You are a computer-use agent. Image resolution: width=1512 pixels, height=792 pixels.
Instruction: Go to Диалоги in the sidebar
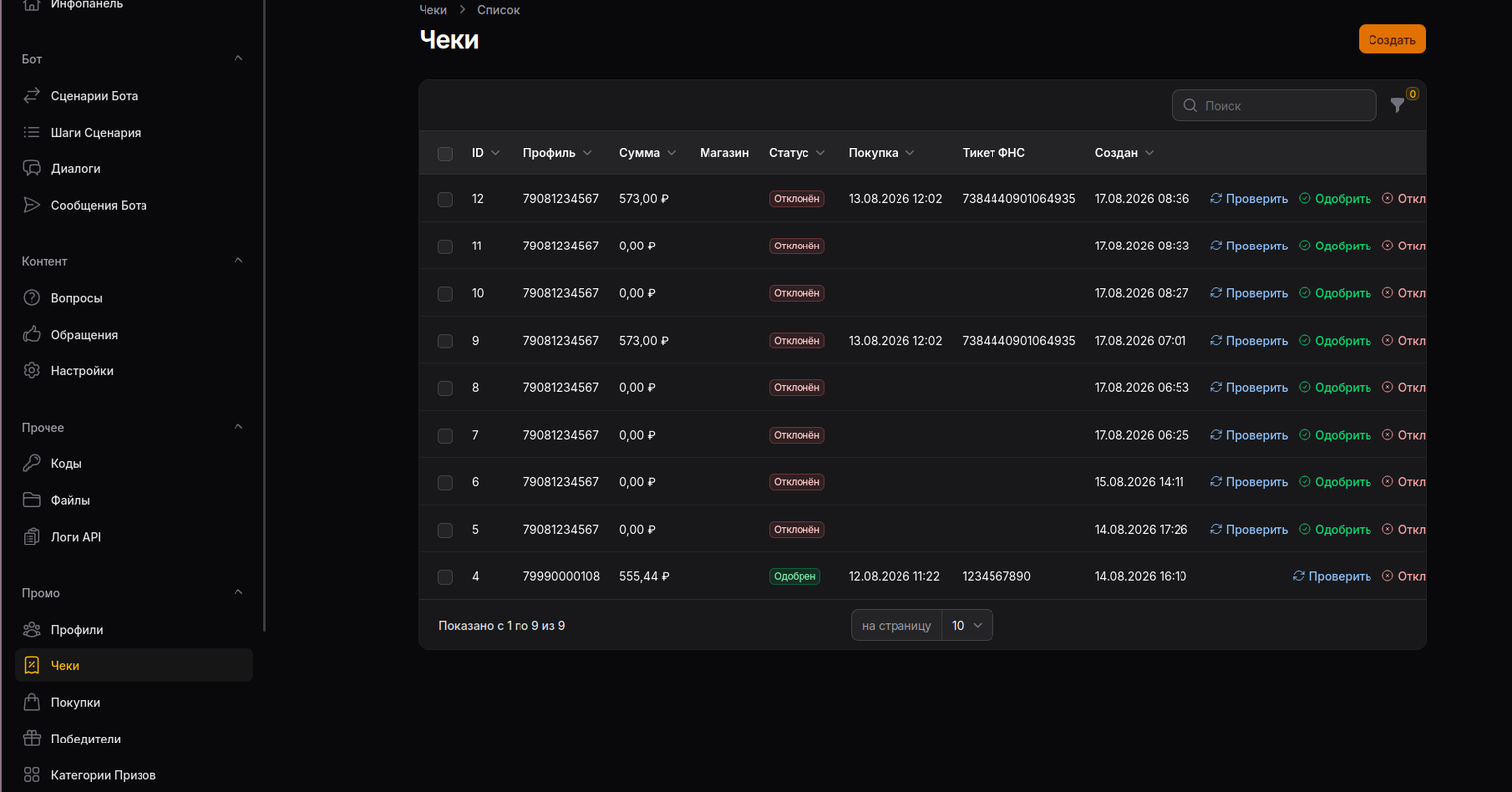tap(134, 169)
